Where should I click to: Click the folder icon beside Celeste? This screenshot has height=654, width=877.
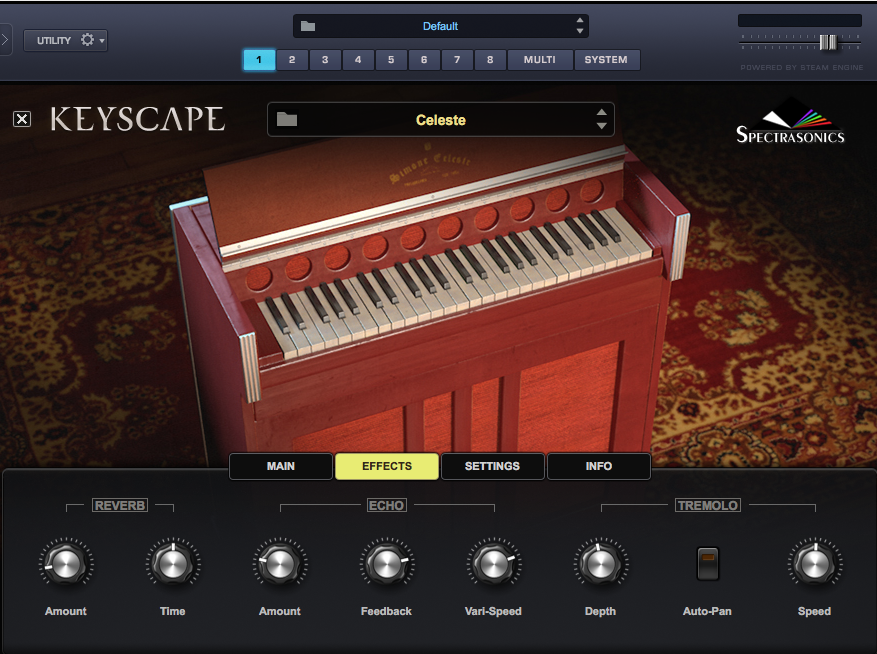coord(286,119)
